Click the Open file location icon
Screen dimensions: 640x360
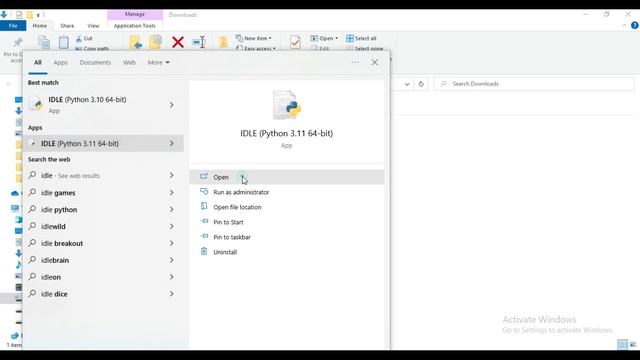pyautogui.click(x=204, y=207)
